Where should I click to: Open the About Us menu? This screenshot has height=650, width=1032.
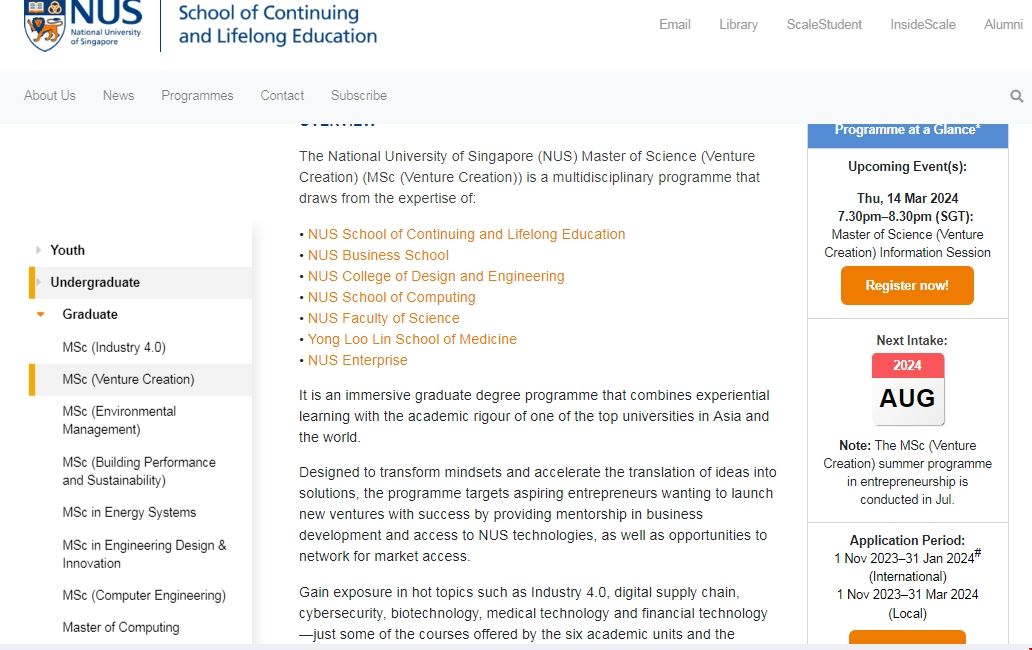(50, 95)
